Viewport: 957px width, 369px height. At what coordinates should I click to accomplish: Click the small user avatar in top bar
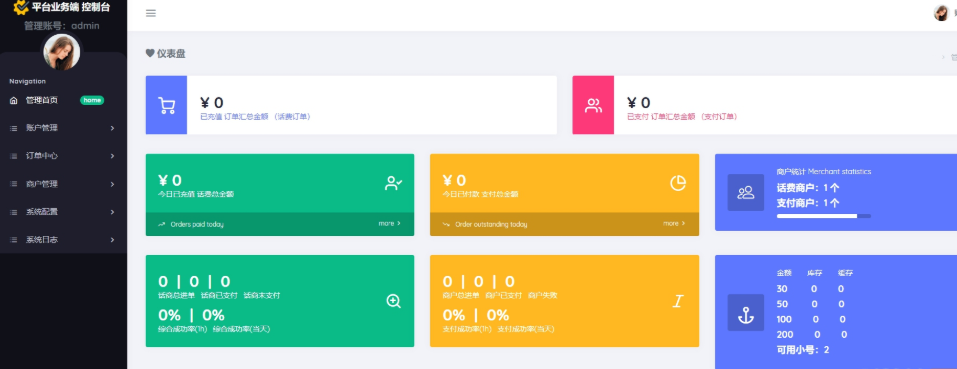point(941,13)
